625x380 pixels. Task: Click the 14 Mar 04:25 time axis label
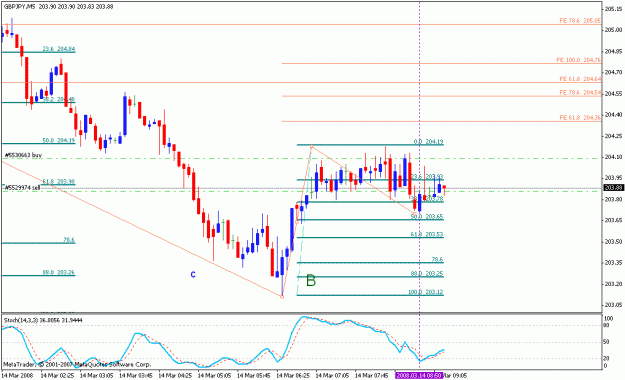[175, 376]
